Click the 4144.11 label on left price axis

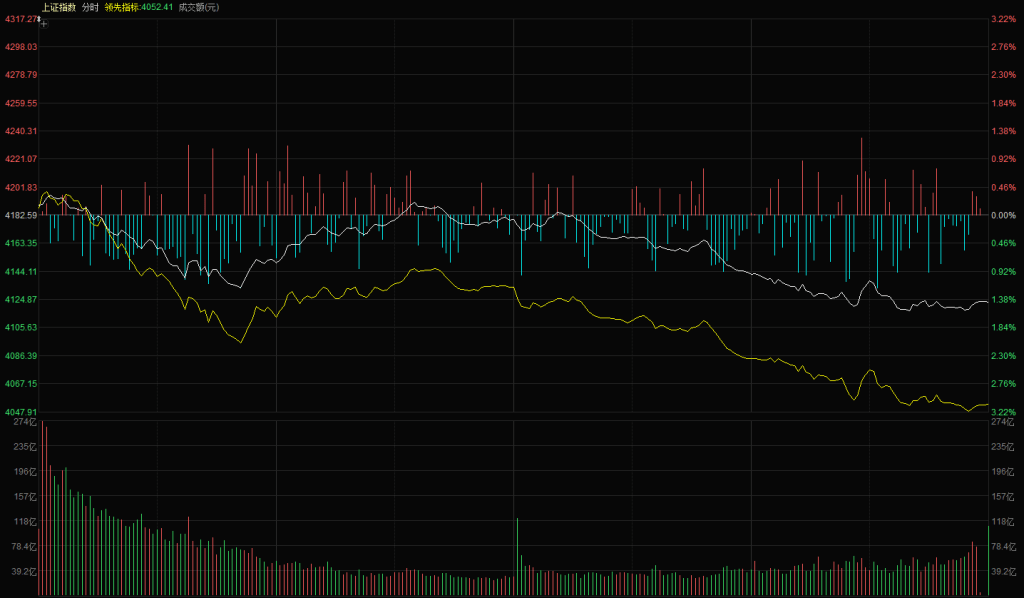click(x=19, y=271)
